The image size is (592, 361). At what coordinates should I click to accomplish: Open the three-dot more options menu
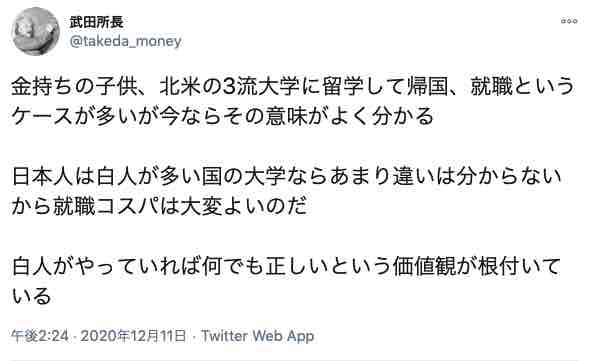pos(569,21)
